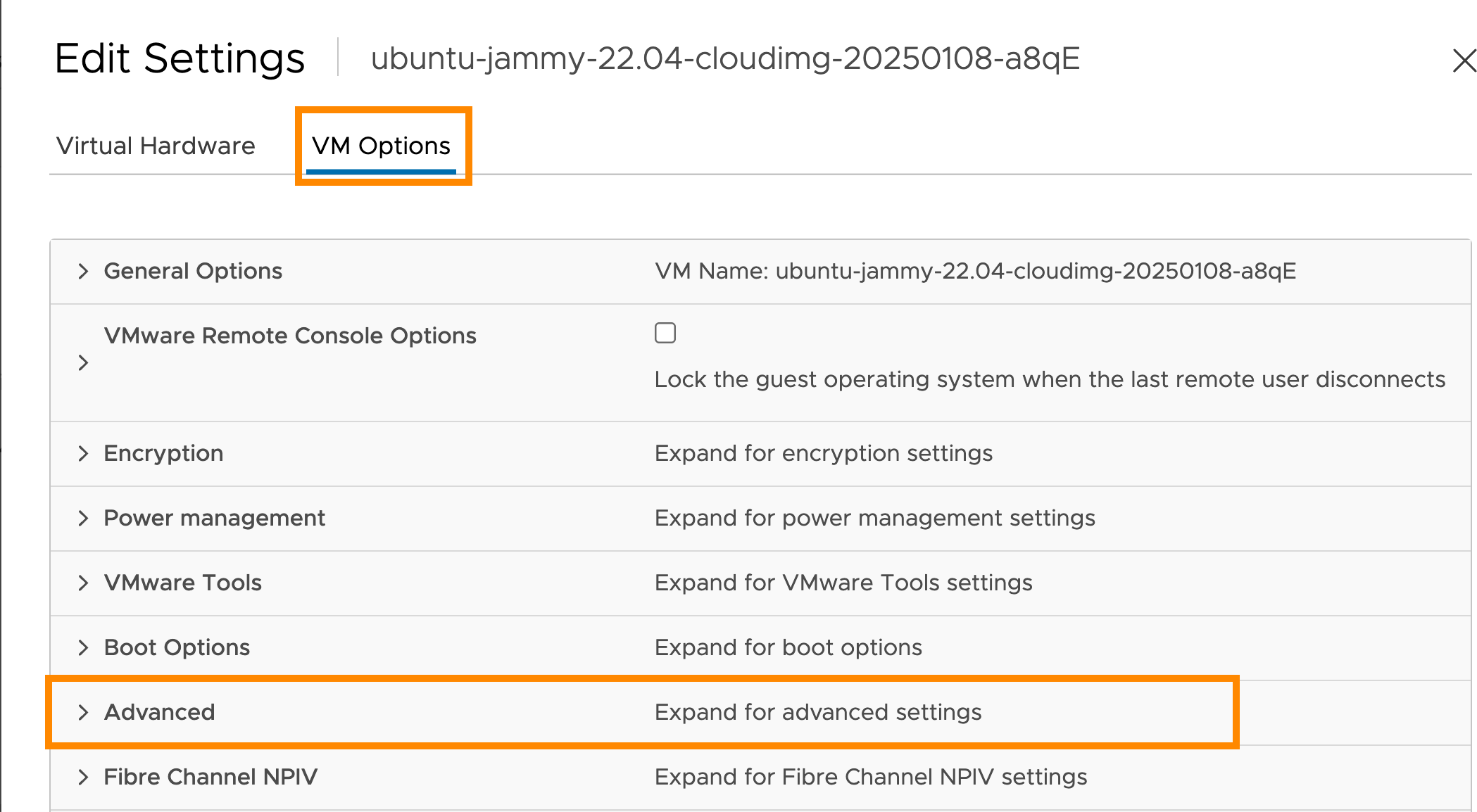Select the VM Options tab
This screenshot has width=1477, height=812.
point(382,146)
